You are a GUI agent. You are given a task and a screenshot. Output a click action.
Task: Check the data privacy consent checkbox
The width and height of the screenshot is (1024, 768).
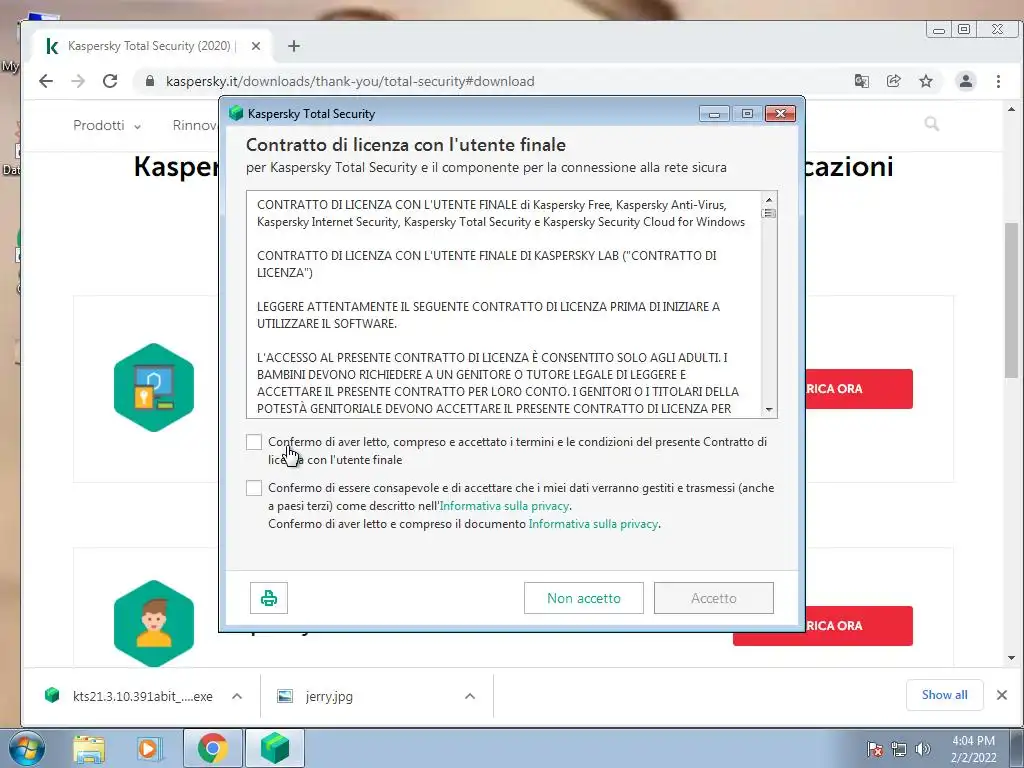point(254,488)
